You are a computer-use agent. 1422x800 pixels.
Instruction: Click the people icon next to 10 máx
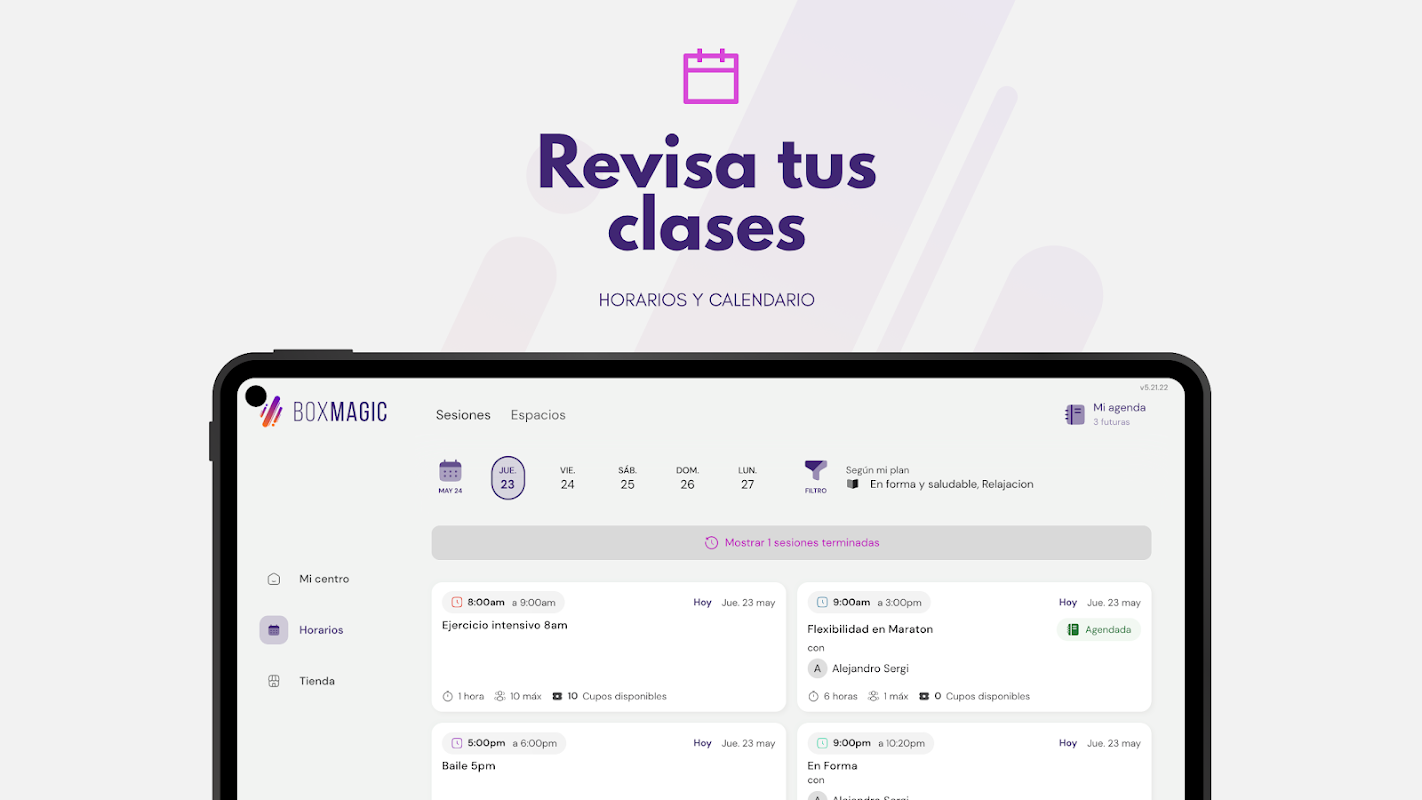pyautogui.click(x=500, y=696)
